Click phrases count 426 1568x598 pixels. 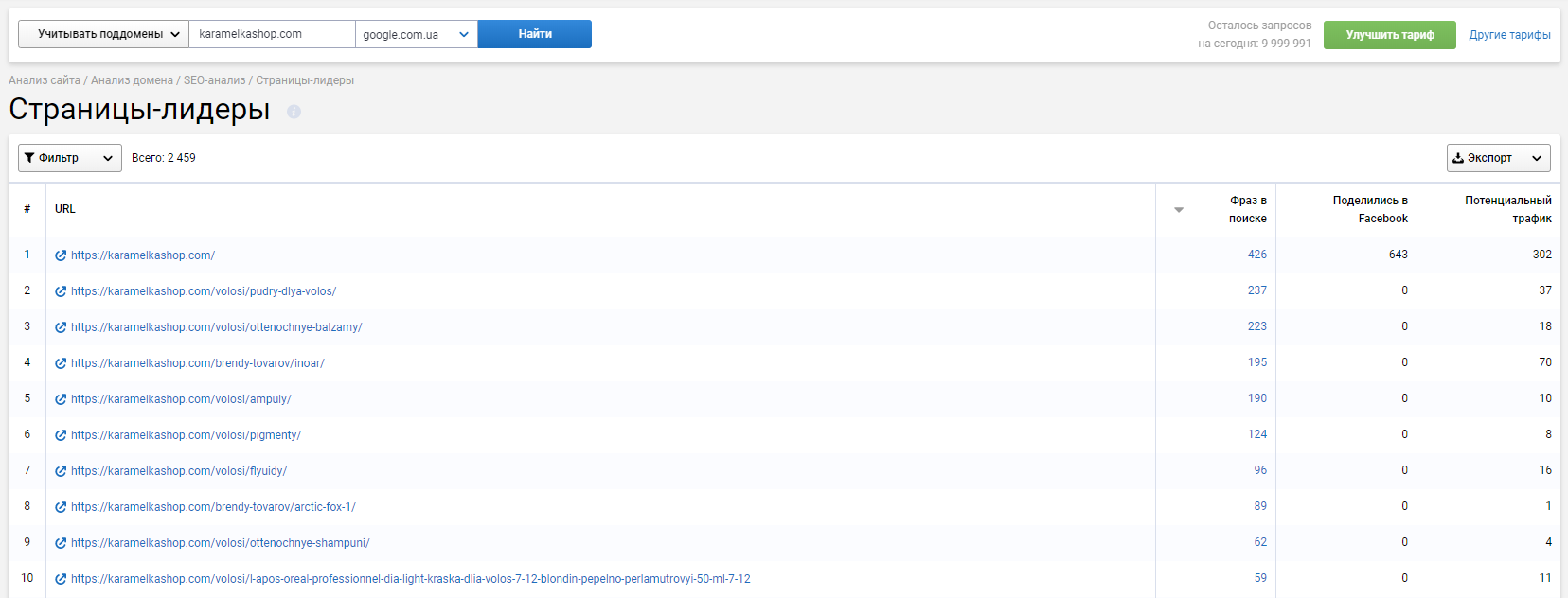(1256, 255)
